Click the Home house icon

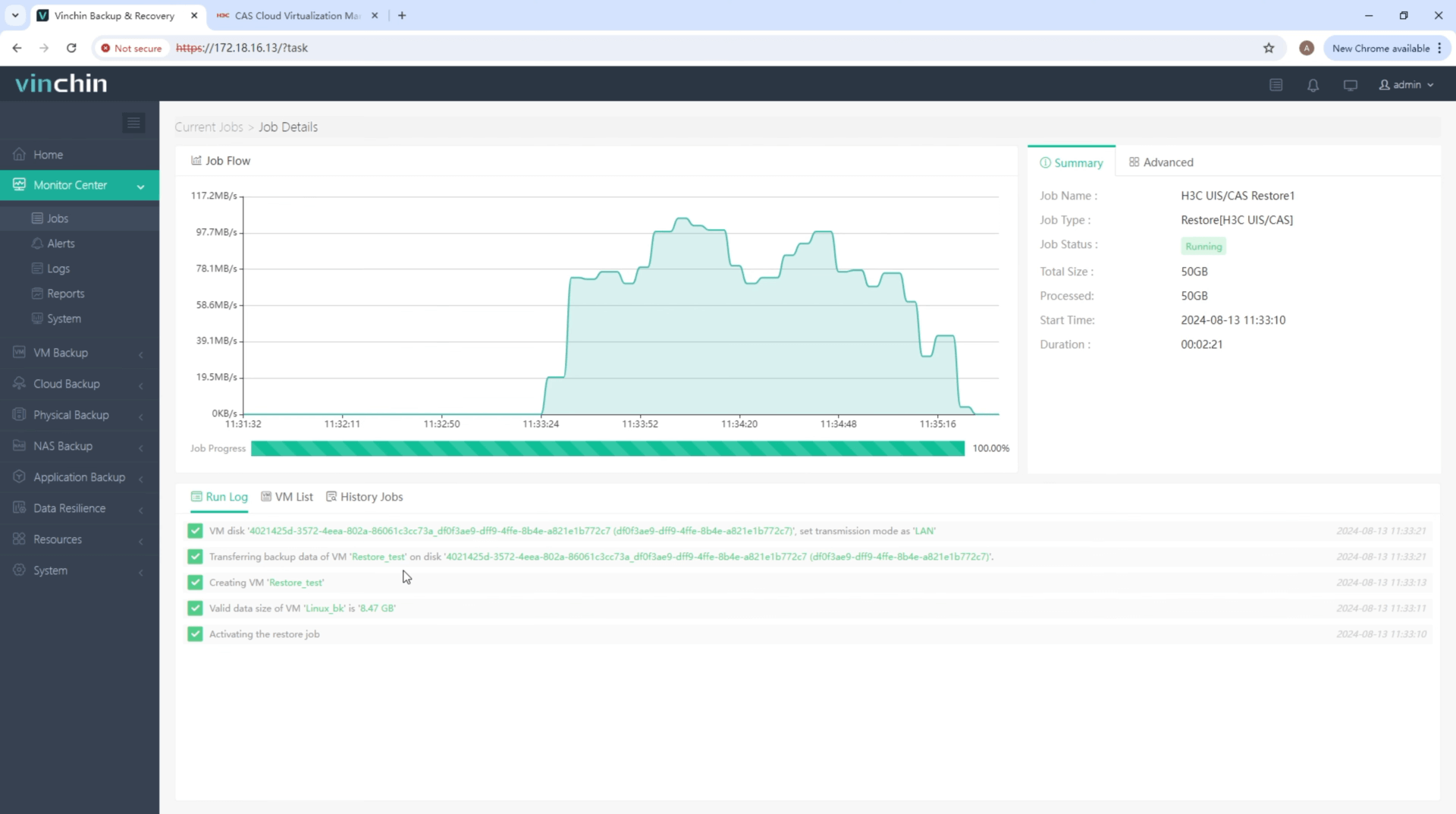click(19, 154)
